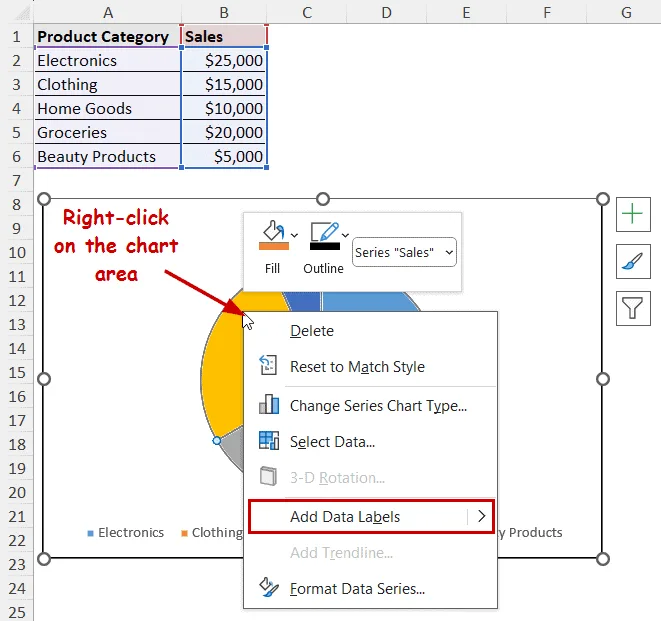Screen dimensions: 661x621
Task: Select column F header
Action: pos(547,12)
